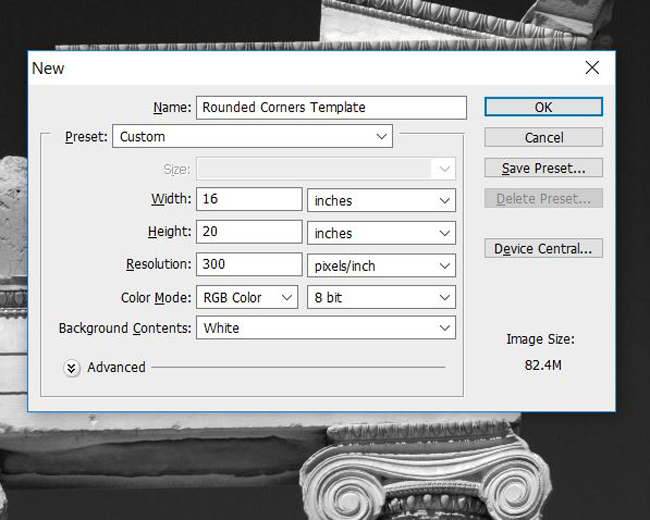The image size is (650, 520).
Task: Open Background Contents dropdown set to White
Action: coord(326,328)
